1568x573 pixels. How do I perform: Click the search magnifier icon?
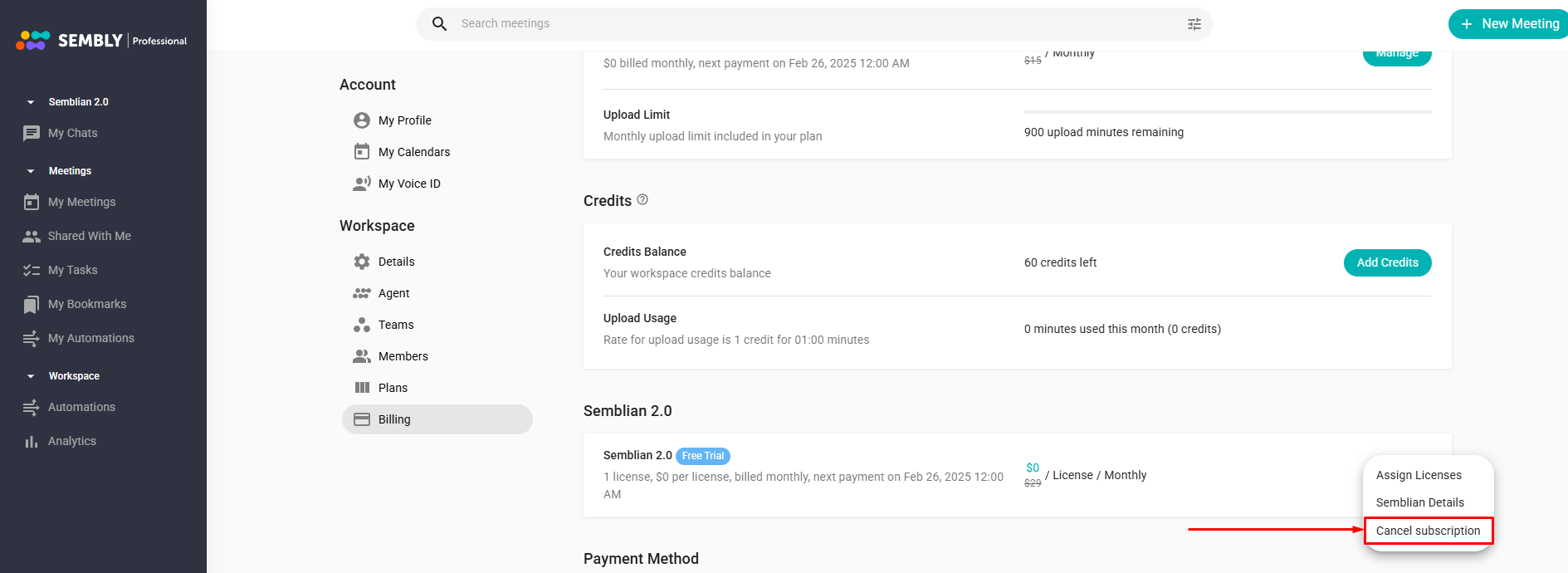(x=440, y=24)
